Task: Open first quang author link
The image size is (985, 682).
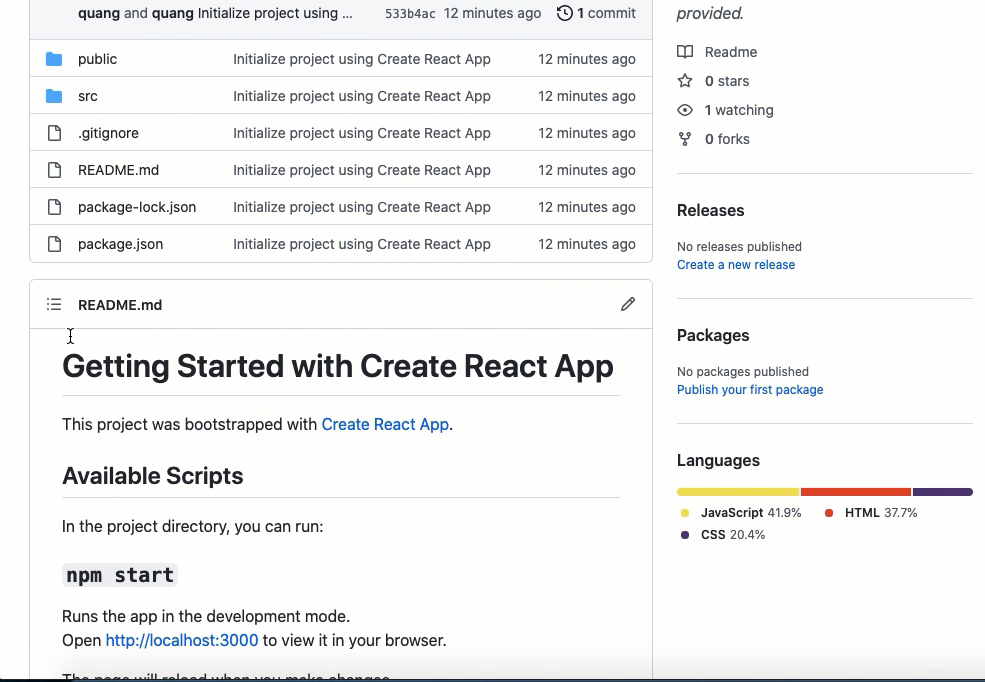Action: point(99,13)
